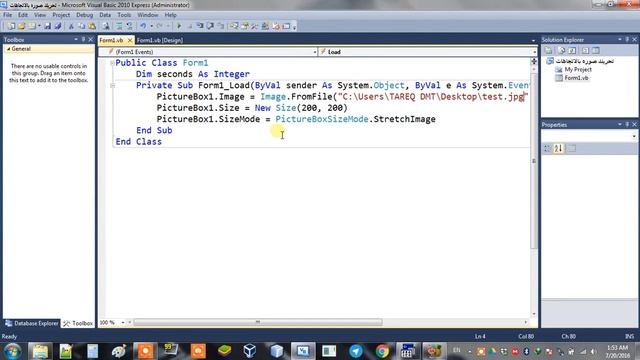This screenshot has height=360, width=640.
Task: Click the Comment out selected lines icon
Action: pos(120,26)
